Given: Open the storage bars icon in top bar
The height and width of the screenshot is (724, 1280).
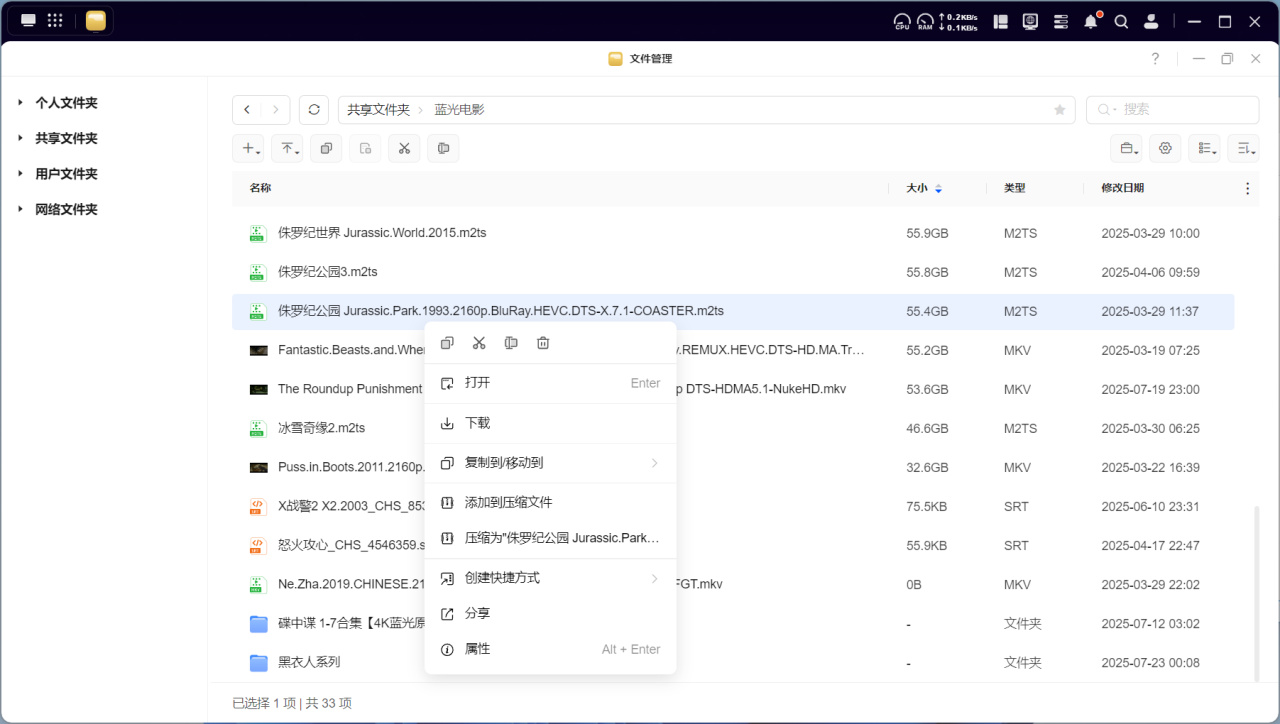Looking at the screenshot, I should point(1061,21).
